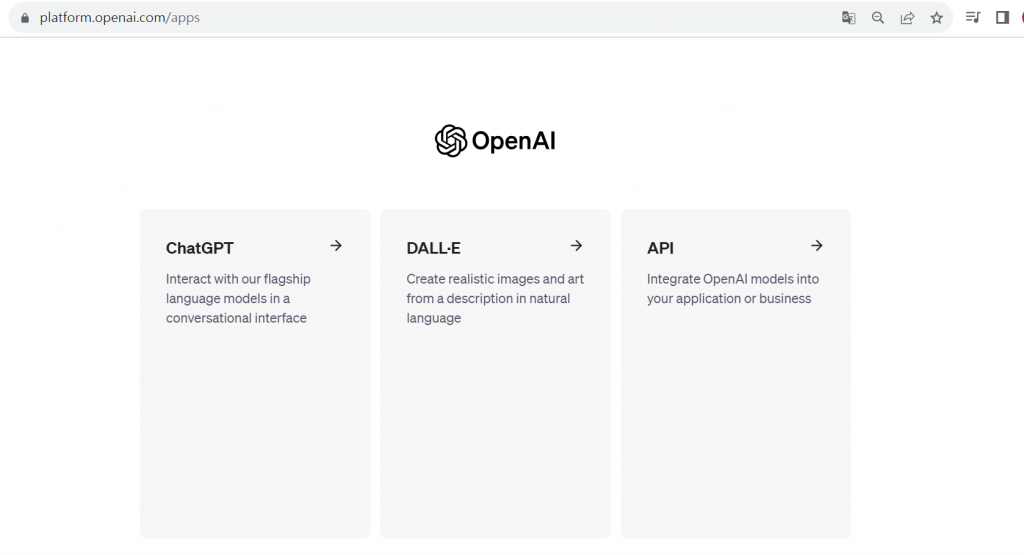Share this page using the share icon
The width and height of the screenshot is (1024, 555).
(x=907, y=18)
